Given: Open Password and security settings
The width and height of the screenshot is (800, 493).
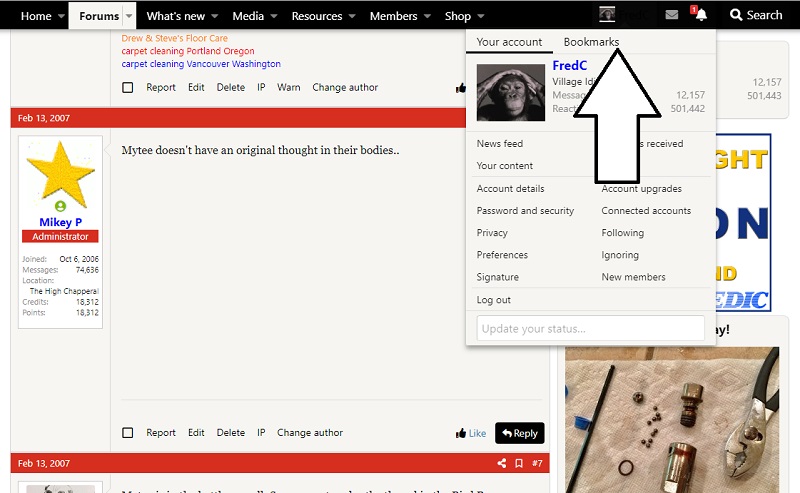Looking at the screenshot, I should point(525,211).
